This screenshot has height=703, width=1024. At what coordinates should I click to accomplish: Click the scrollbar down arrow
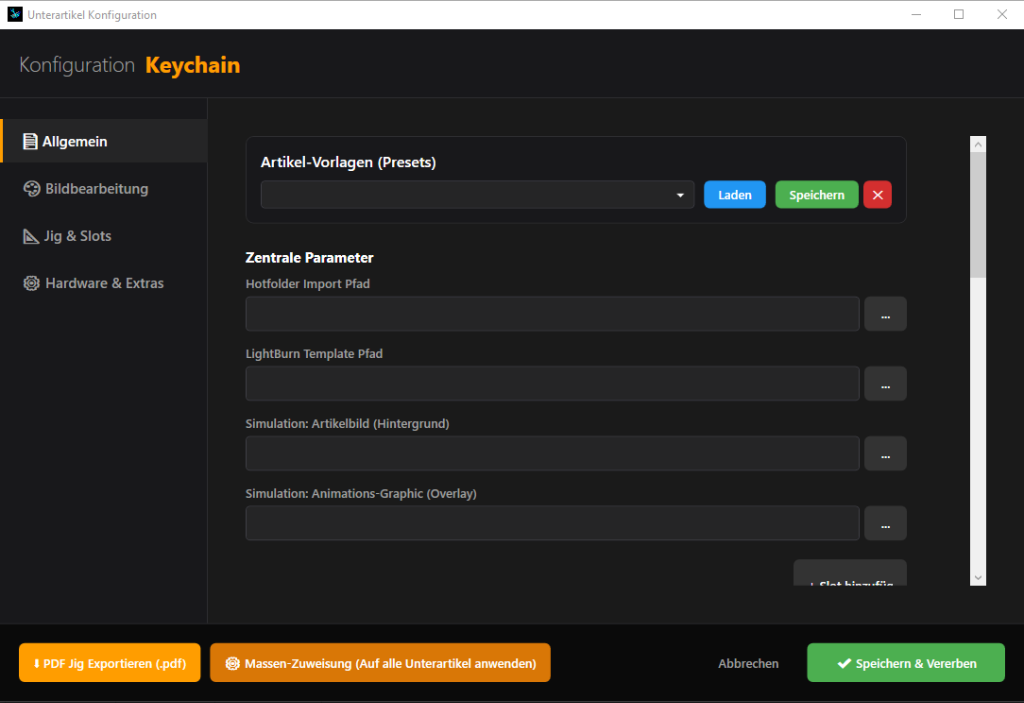(978, 578)
